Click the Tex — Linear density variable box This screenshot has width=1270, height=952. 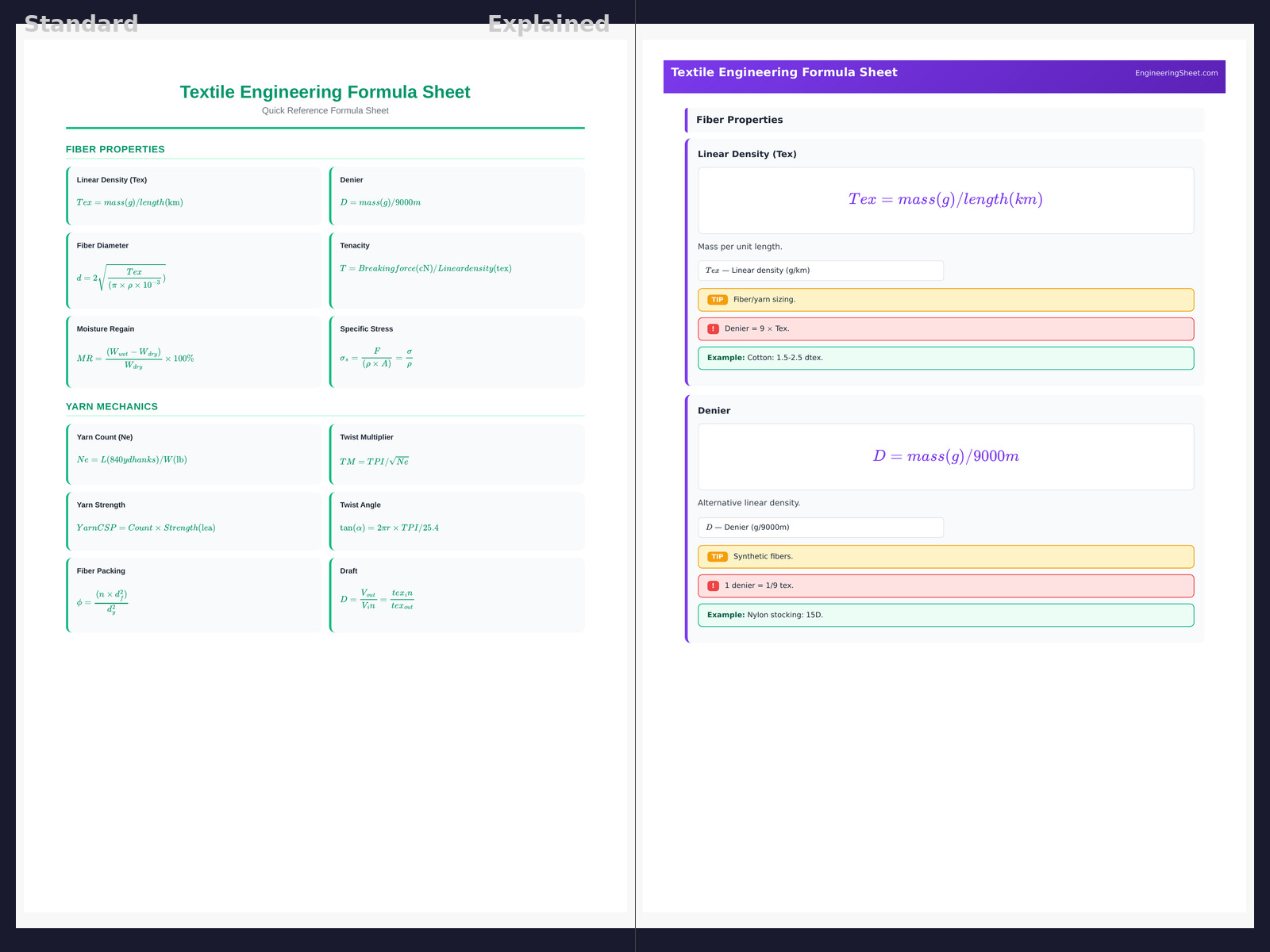point(820,271)
